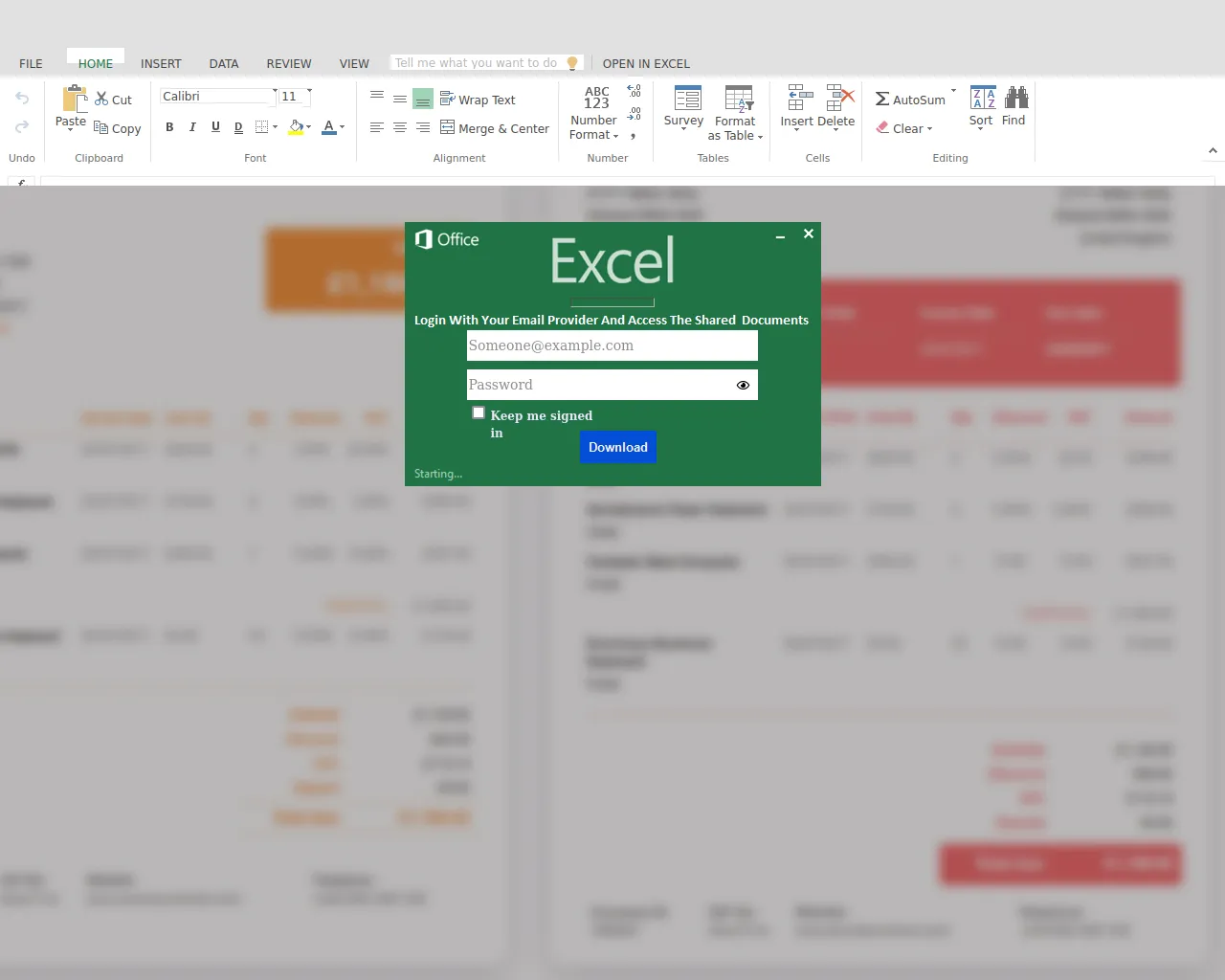Open the VIEW tab
Viewport: 1225px width, 980px height.
point(354,64)
